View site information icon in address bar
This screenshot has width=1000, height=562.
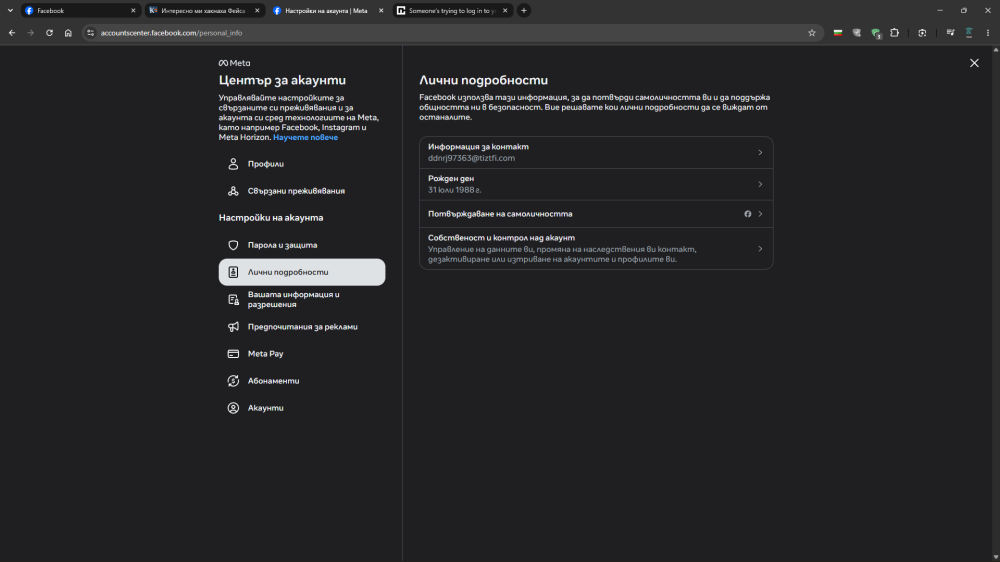[x=91, y=33]
